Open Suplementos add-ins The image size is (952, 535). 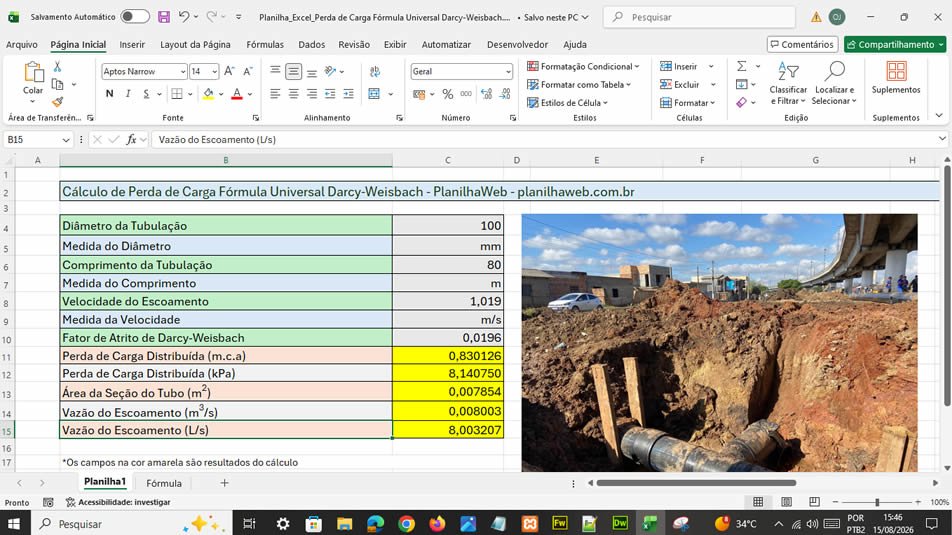pos(896,78)
